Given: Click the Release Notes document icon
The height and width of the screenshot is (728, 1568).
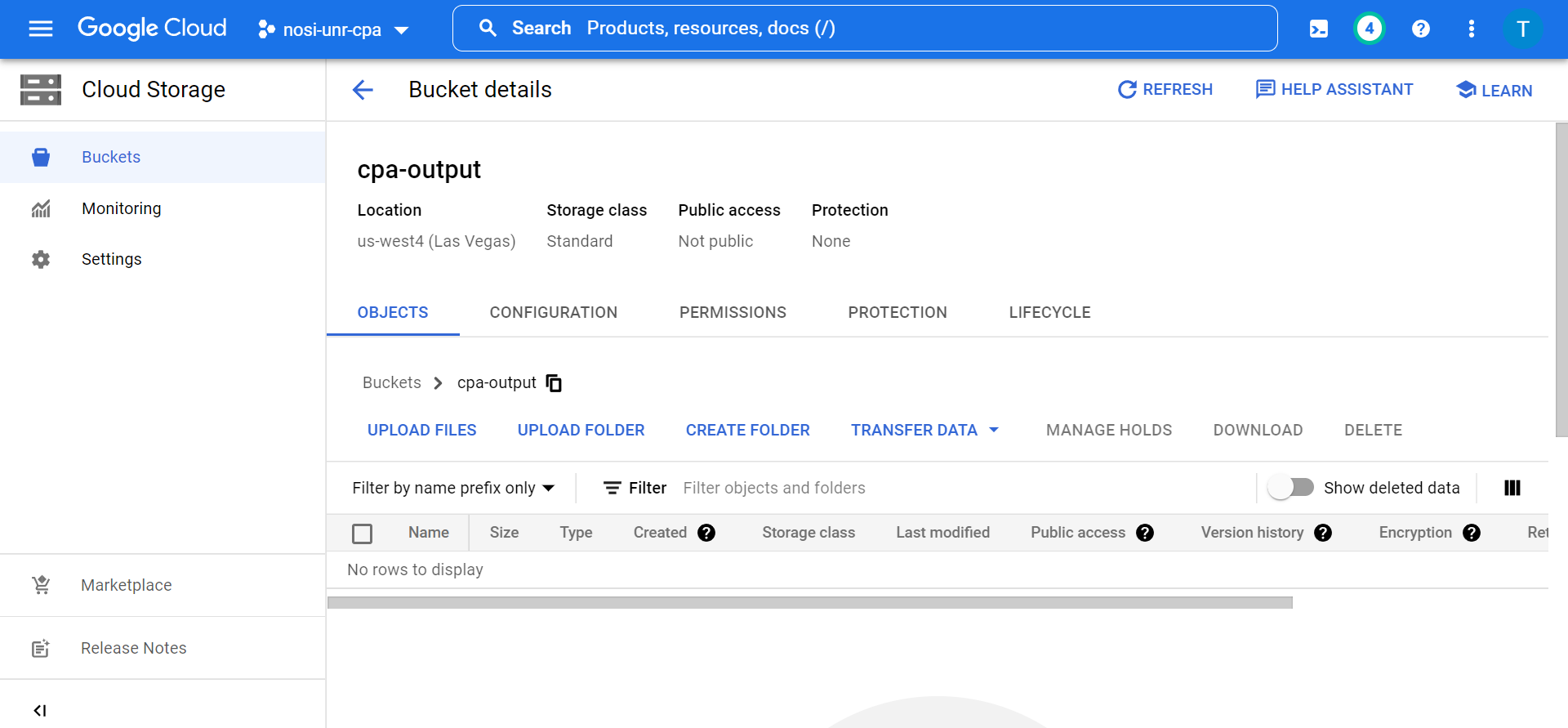Looking at the screenshot, I should click(x=41, y=649).
